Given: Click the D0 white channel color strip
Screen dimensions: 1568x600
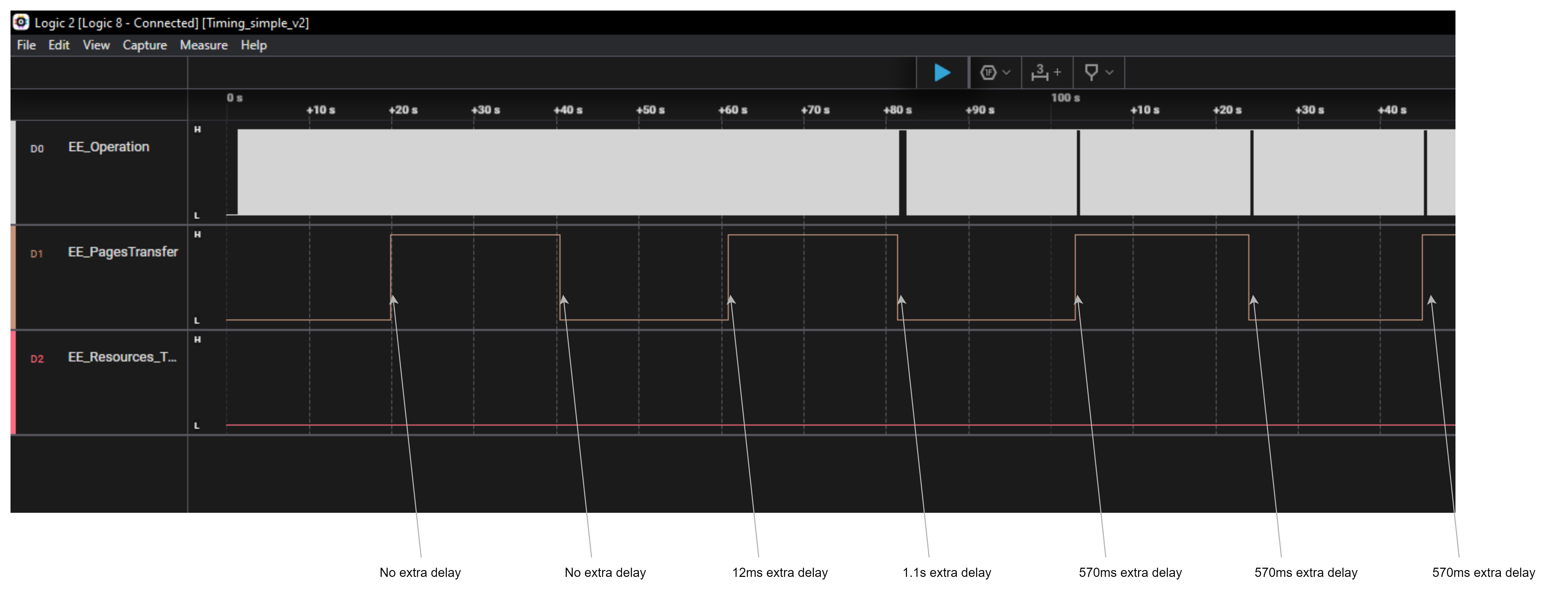Looking at the screenshot, I should click(x=13, y=173).
